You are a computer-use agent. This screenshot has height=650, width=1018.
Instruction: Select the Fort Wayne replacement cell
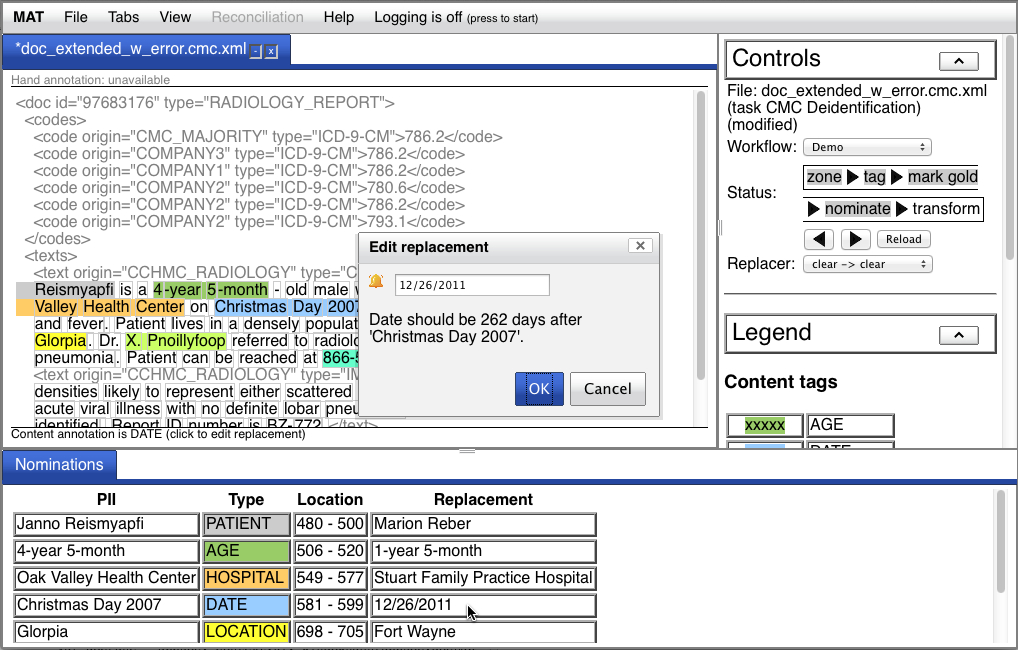click(x=483, y=632)
